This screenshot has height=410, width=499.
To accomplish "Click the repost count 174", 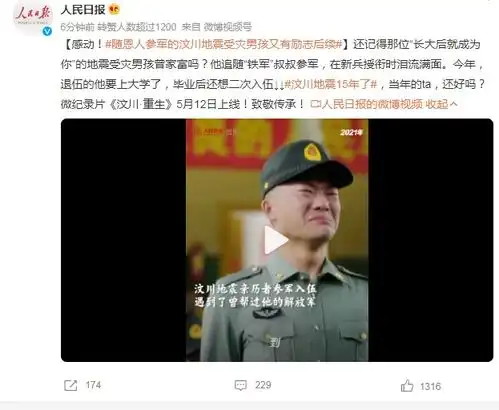I will tap(93, 386).
